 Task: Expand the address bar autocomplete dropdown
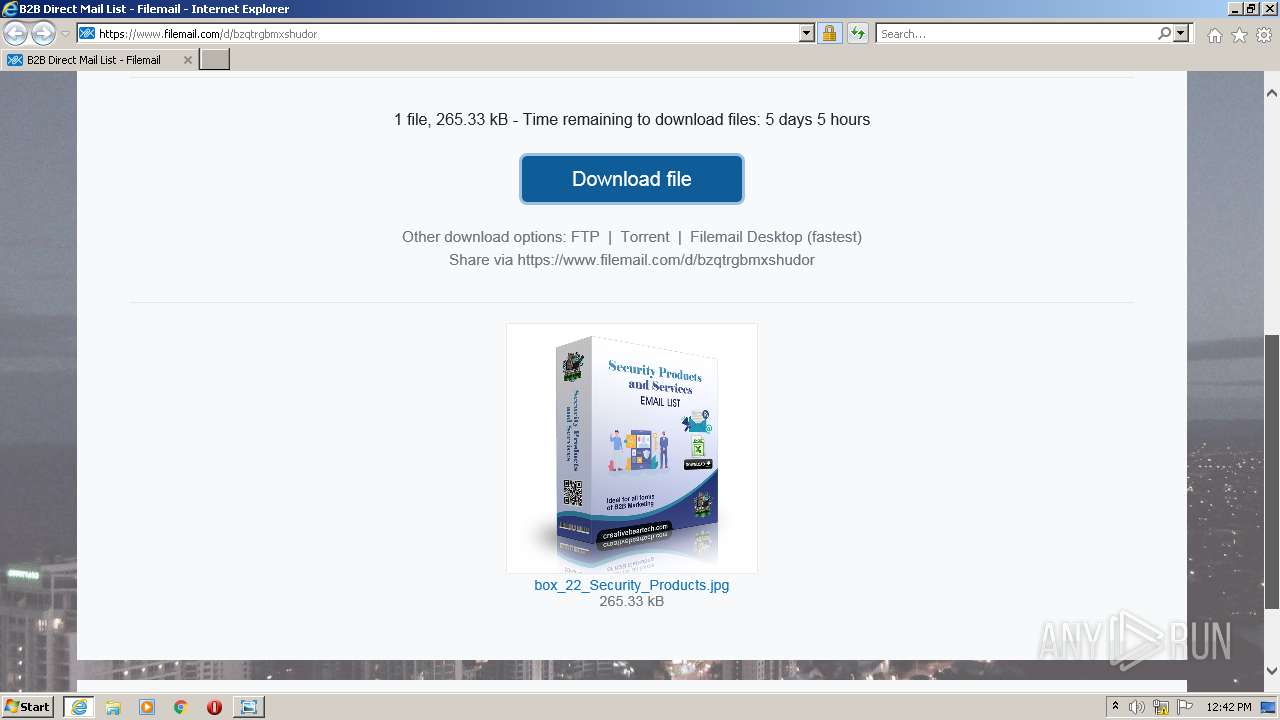(807, 34)
